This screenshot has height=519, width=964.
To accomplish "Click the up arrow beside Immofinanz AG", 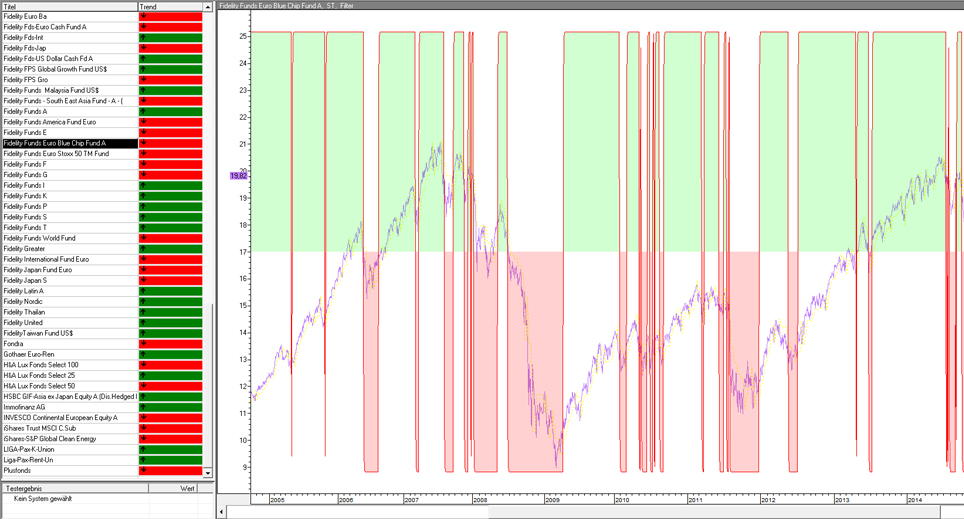I will pos(144,407).
